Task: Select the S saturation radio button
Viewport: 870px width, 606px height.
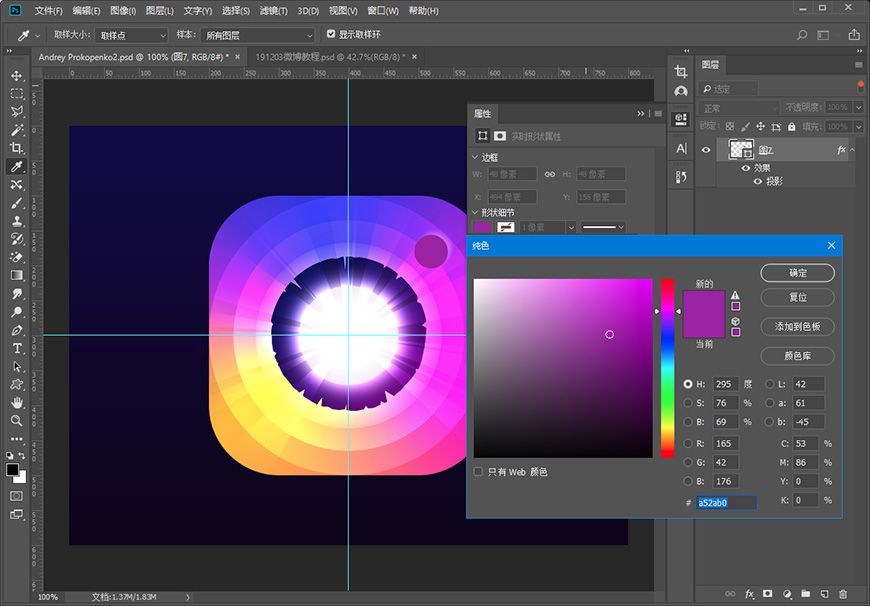Action: 688,403
